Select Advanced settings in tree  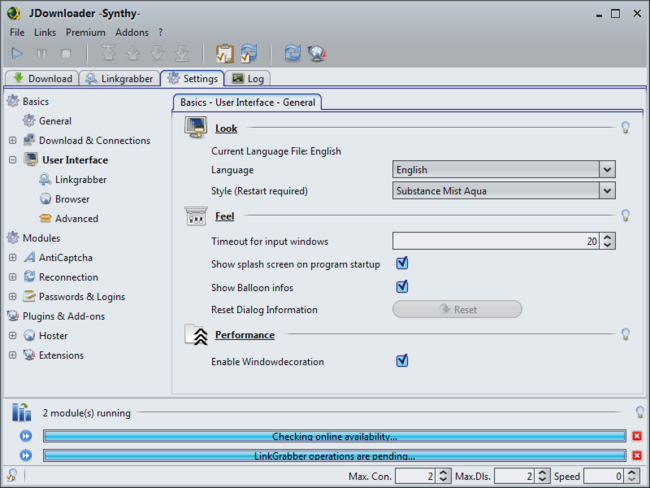pyautogui.click(x=69, y=219)
